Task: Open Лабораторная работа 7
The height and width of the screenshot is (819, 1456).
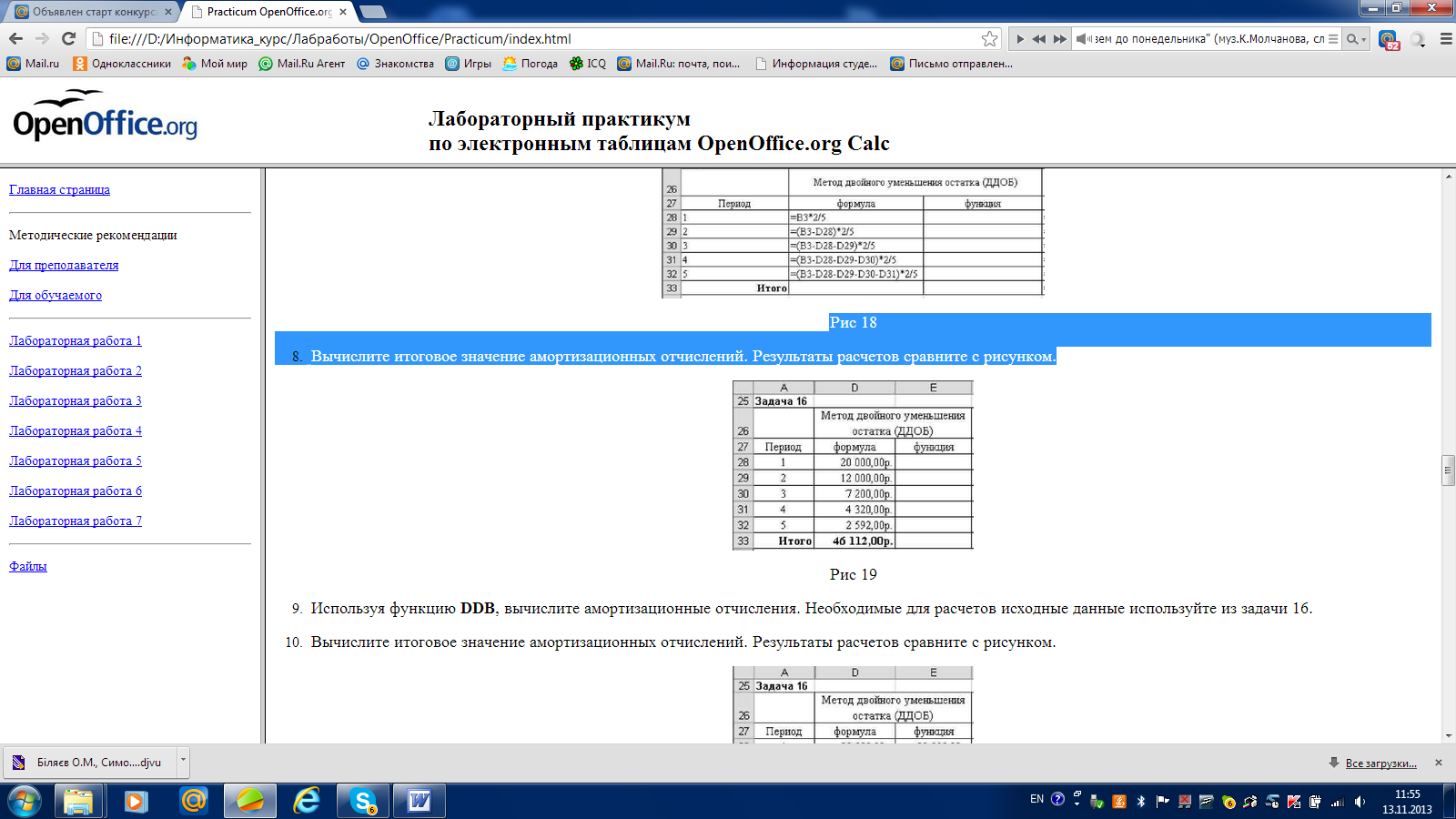Action: [x=76, y=521]
